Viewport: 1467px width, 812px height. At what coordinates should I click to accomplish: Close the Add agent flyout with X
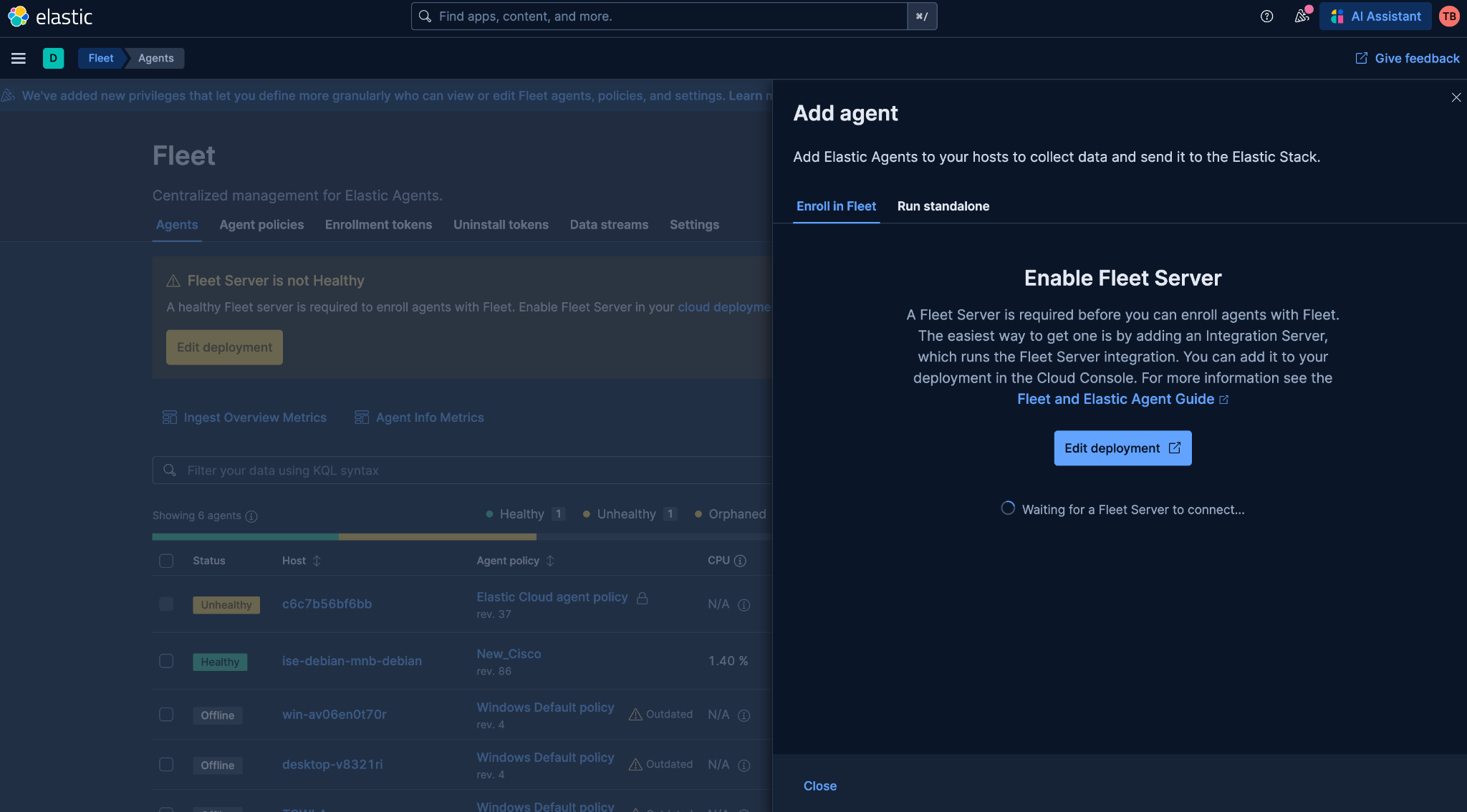(x=1456, y=97)
